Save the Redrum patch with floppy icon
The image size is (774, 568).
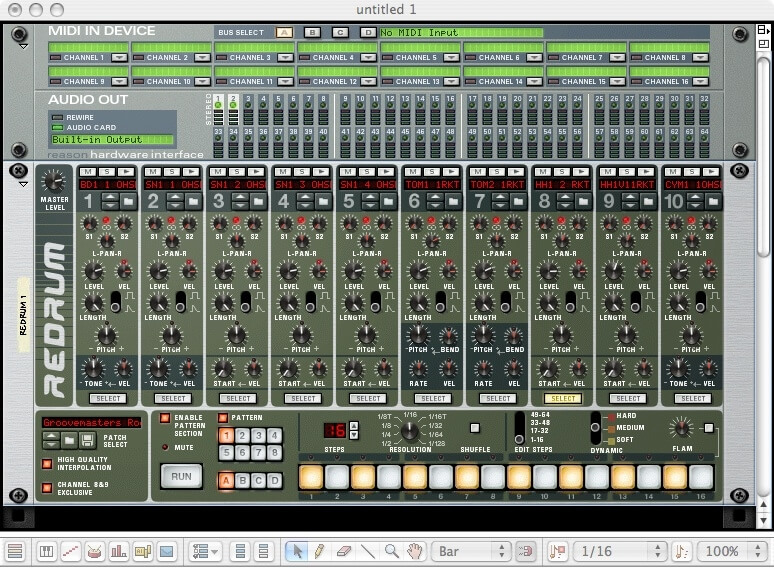pos(87,440)
